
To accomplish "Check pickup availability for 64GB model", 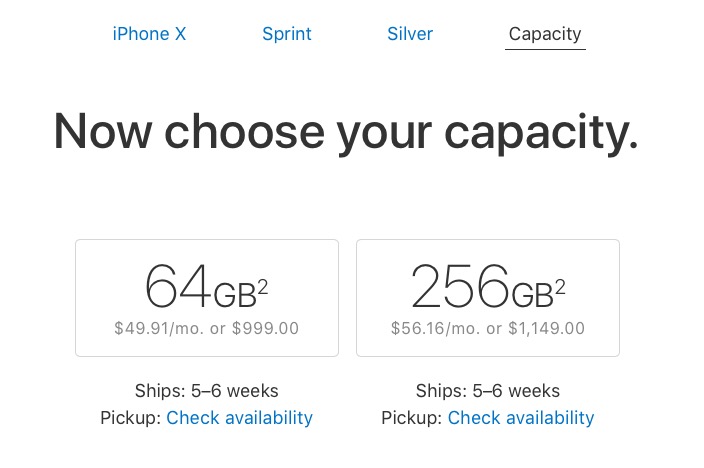I will pos(239,418).
